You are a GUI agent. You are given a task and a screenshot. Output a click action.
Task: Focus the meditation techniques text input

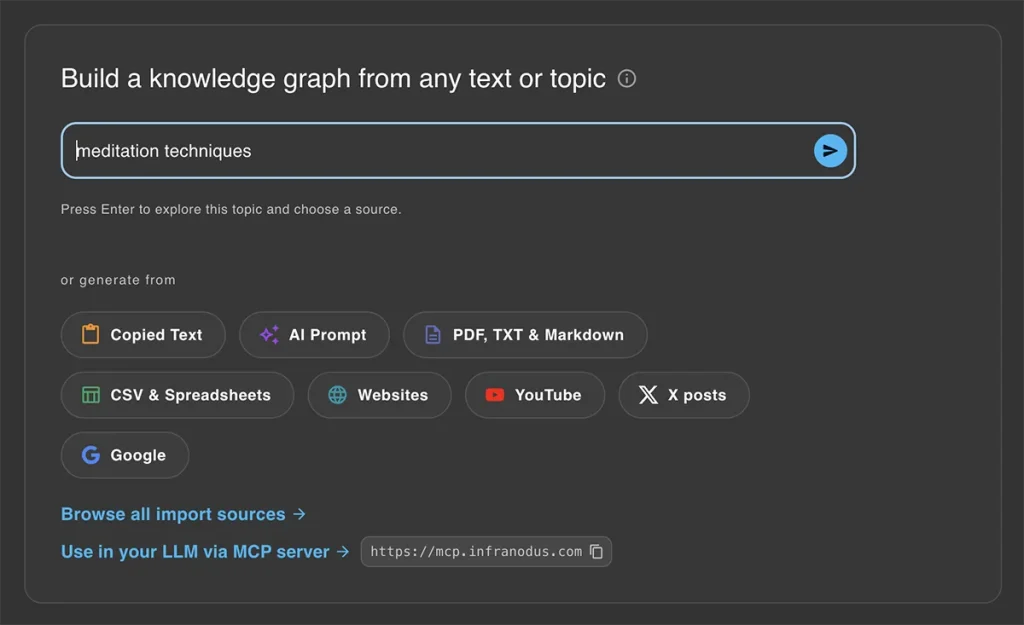pyautogui.click(x=458, y=151)
